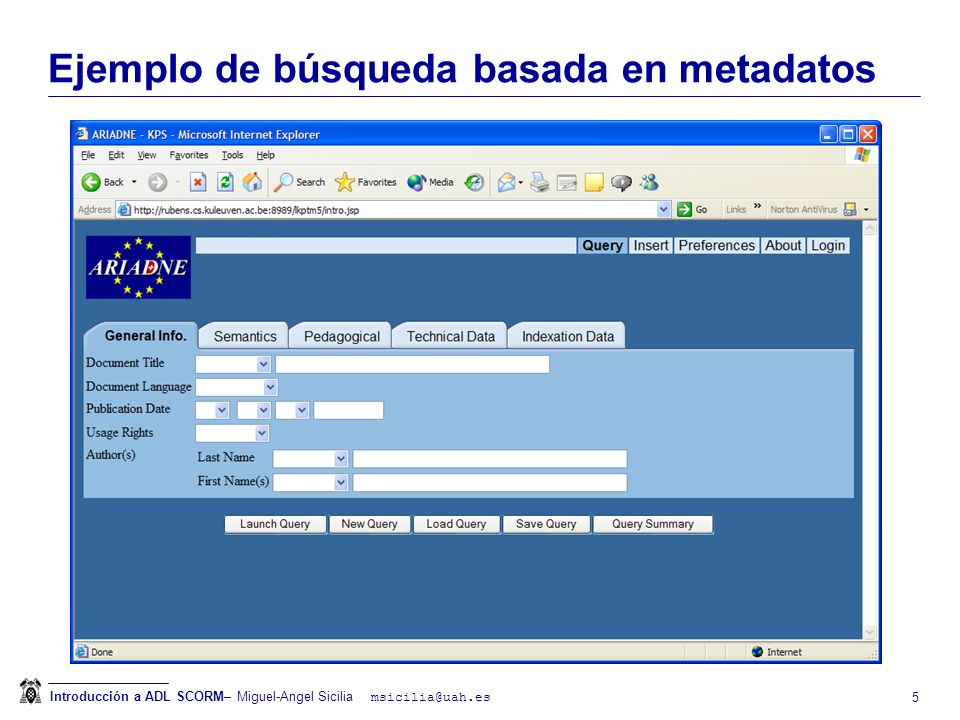Expand the address bar dropdown
Viewport: 960px width, 720px height.
664,209
